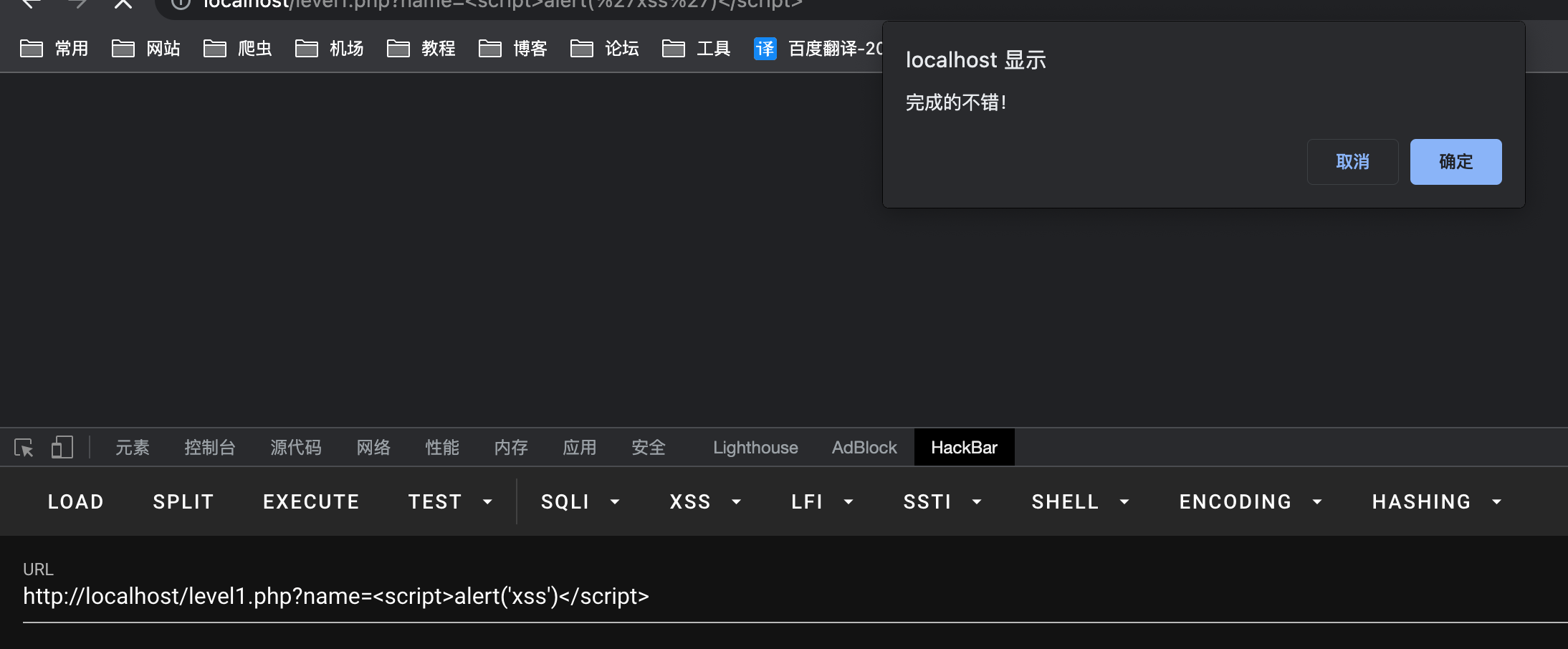
Task: Expand the SQLI dropdown menu
Action: coord(580,501)
